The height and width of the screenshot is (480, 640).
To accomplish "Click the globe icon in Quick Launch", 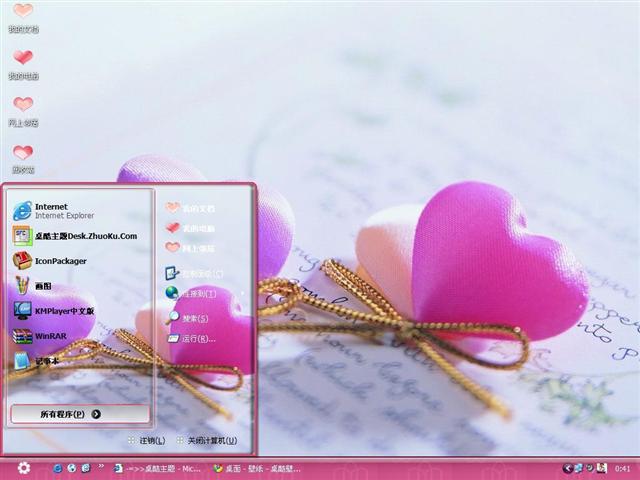I will coord(72,468).
